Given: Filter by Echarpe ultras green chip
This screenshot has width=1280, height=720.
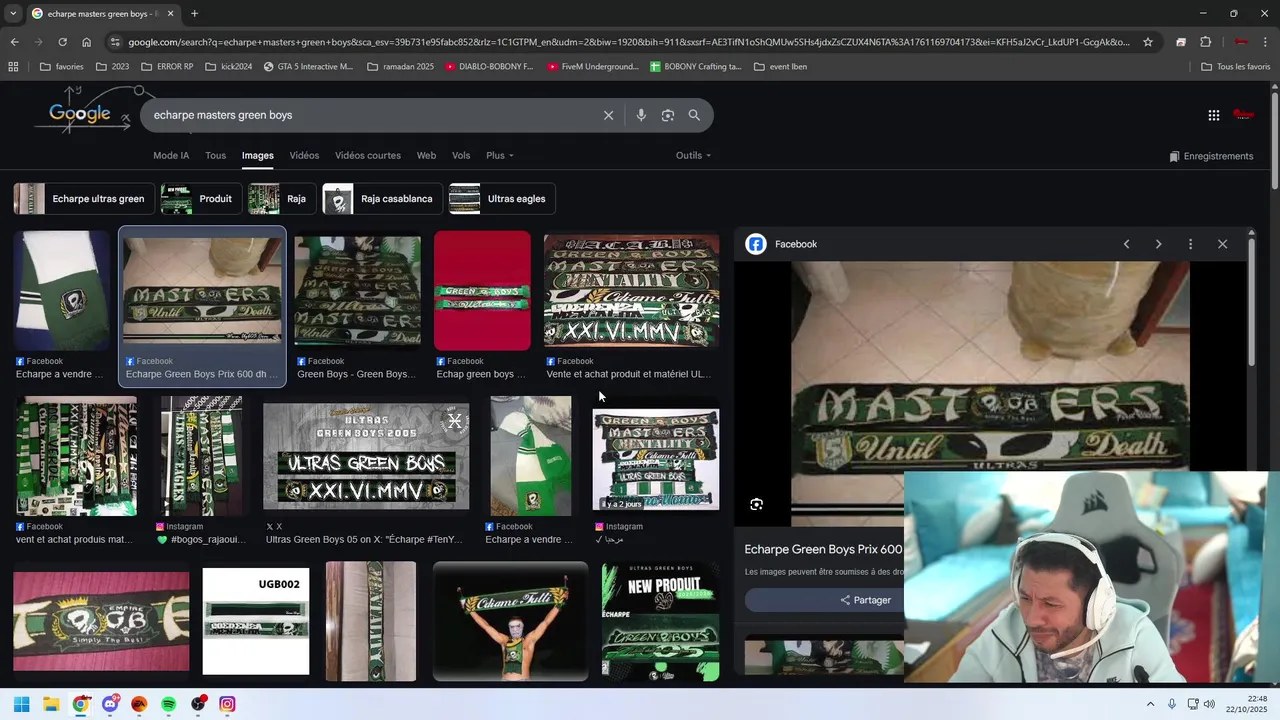Looking at the screenshot, I should pyautogui.click(x=84, y=199).
